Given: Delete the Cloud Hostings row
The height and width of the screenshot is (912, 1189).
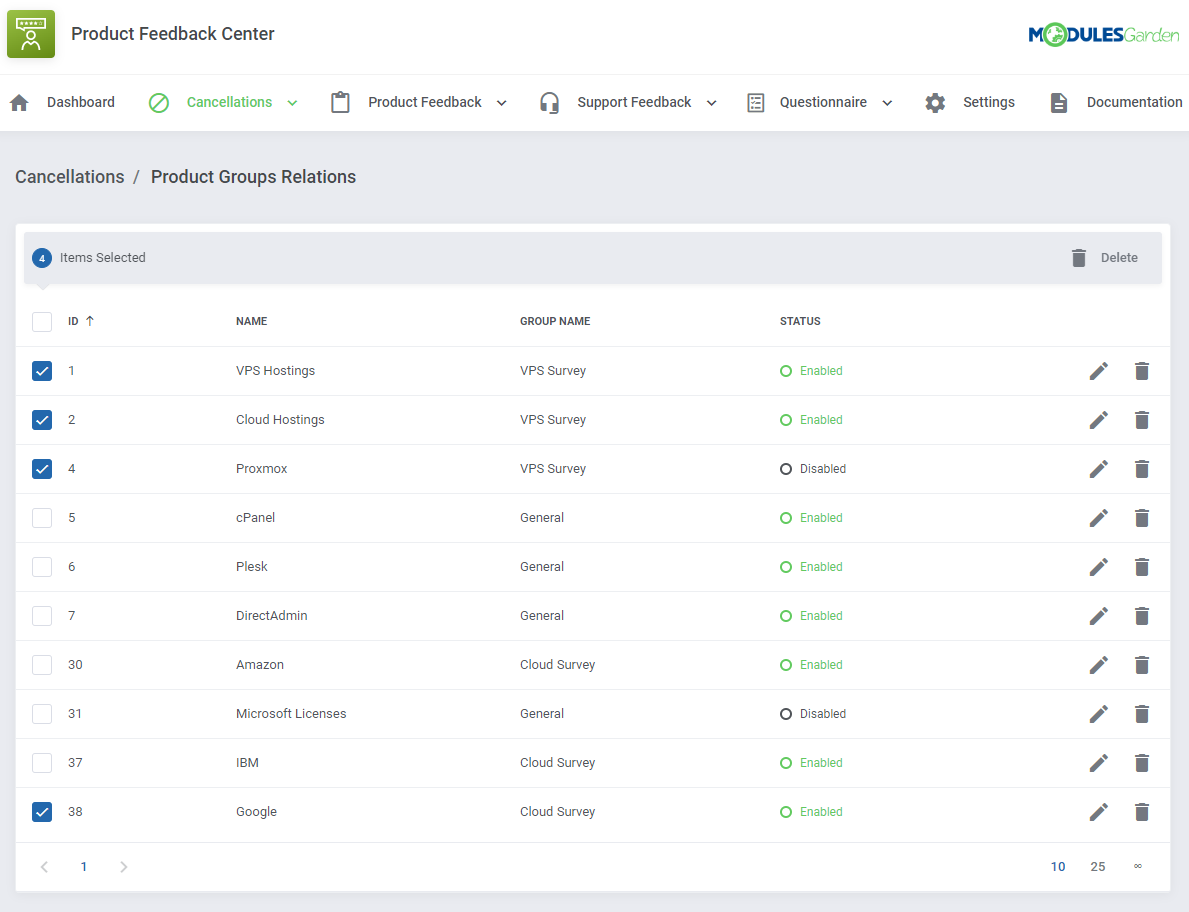Looking at the screenshot, I should click(x=1141, y=420).
